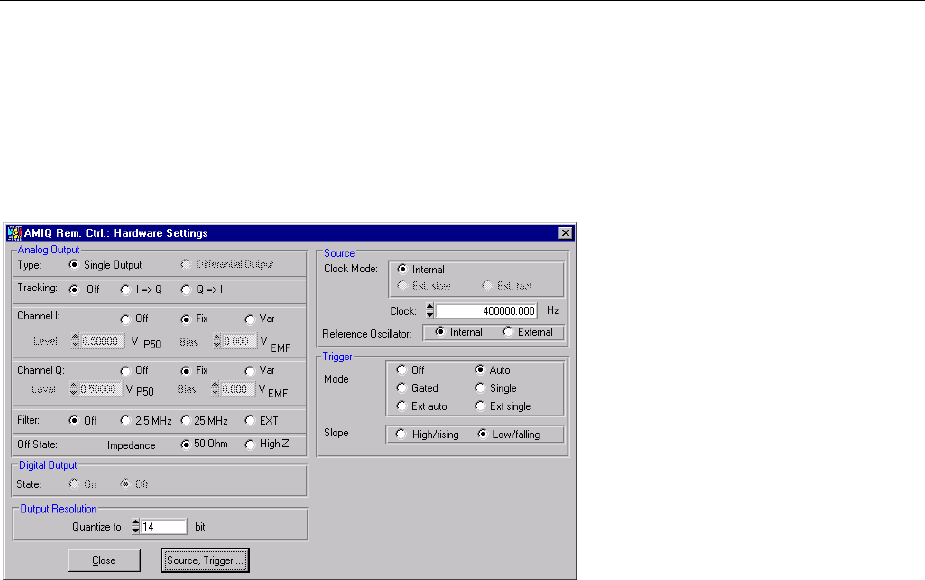Click the Source, Trigger... button

click(205, 561)
